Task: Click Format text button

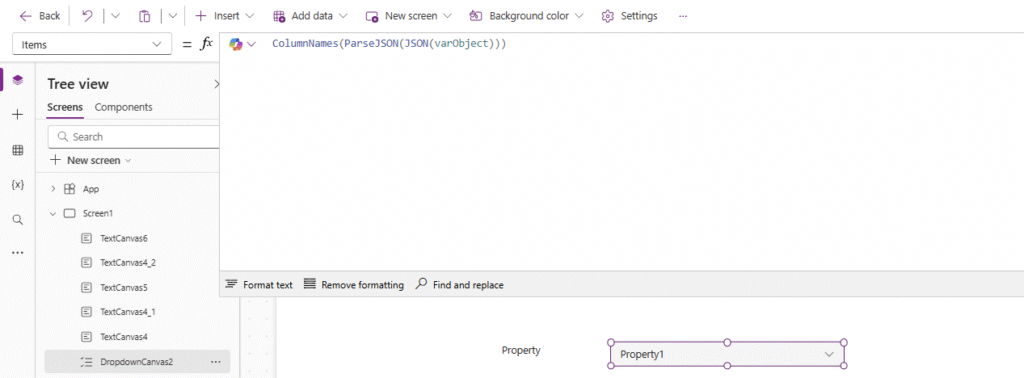Action: point(259,285)
